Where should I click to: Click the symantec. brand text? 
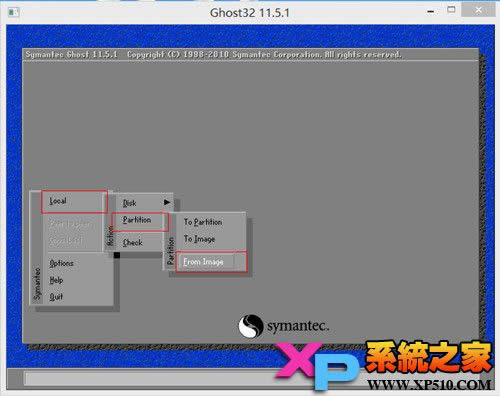point(298,326)
